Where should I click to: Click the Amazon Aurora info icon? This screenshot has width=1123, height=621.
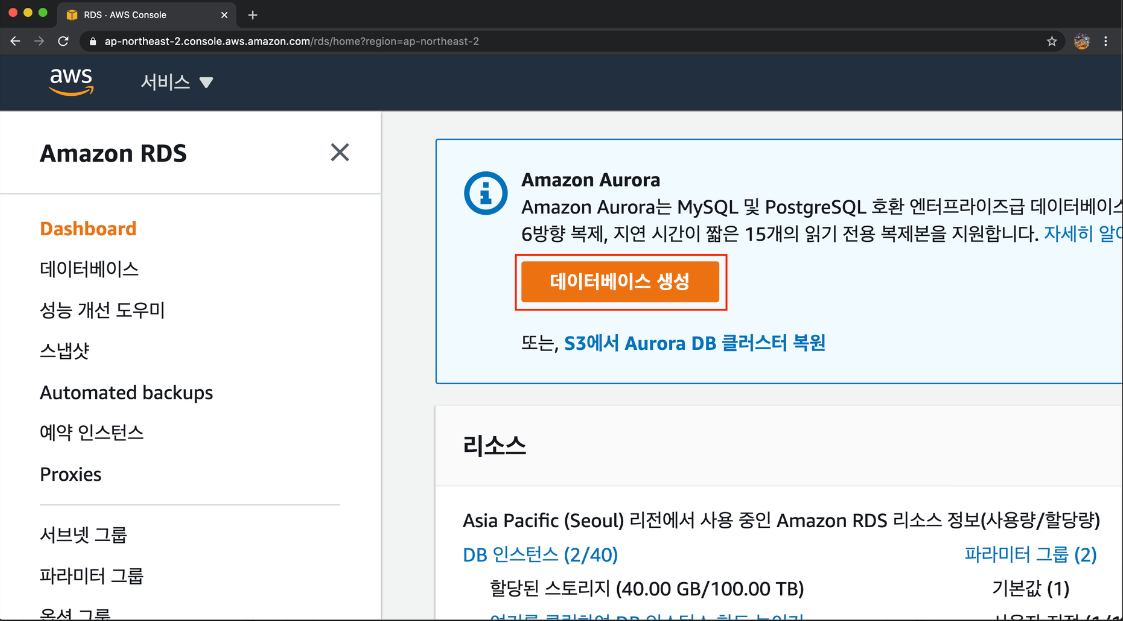click(486, 193)
